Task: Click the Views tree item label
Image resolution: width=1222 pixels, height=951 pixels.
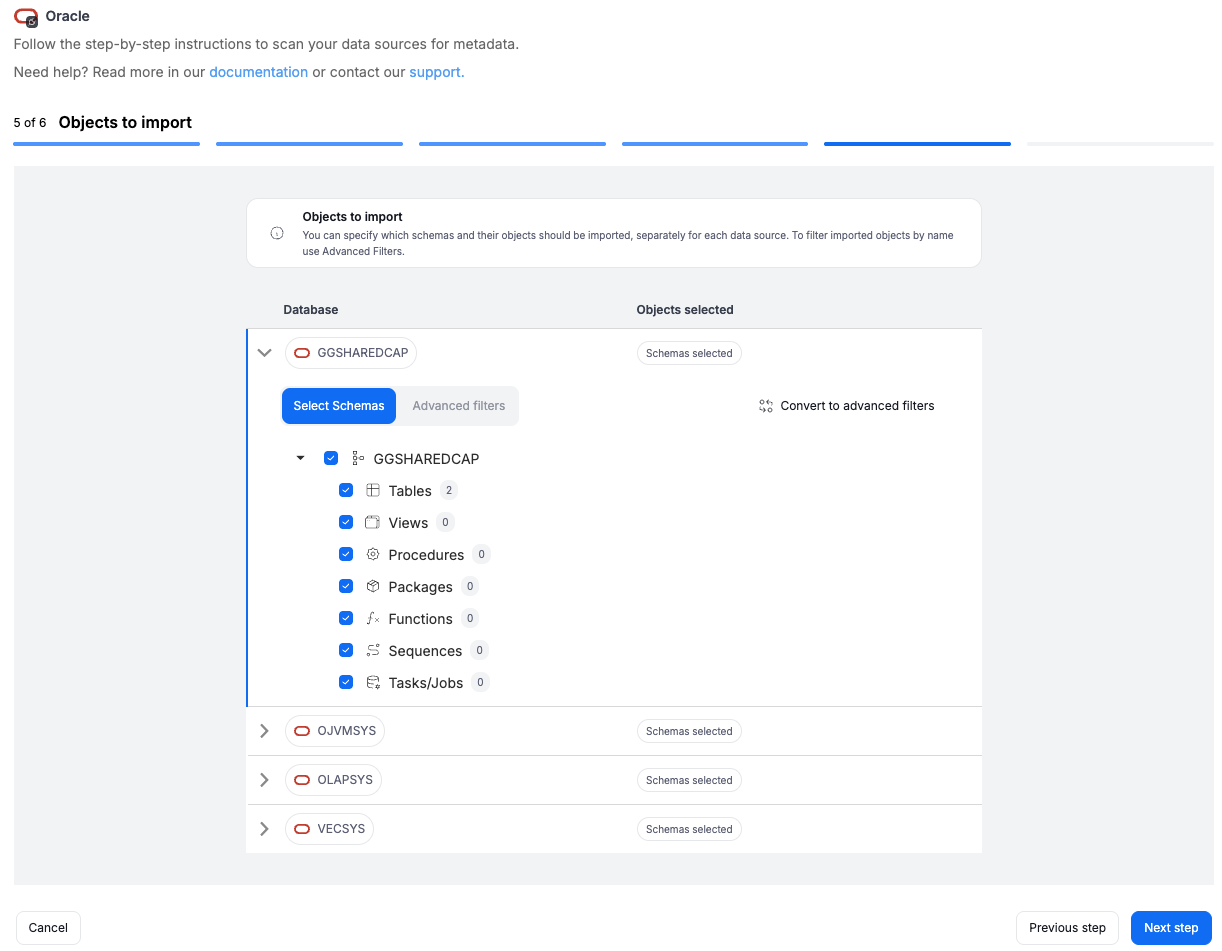Action: [x=408, y=523]
